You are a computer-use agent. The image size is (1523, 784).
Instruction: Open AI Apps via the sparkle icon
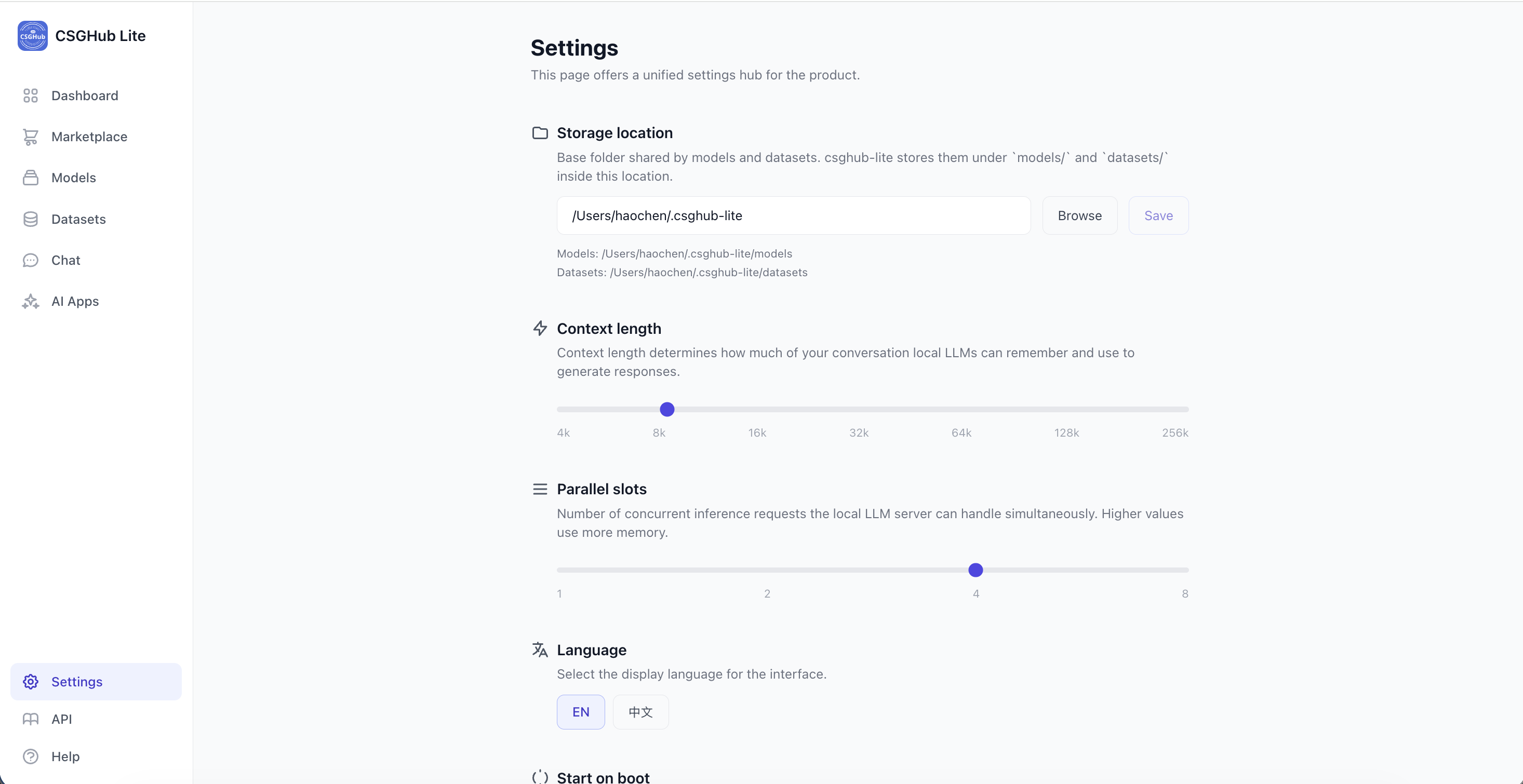[30, 301]
